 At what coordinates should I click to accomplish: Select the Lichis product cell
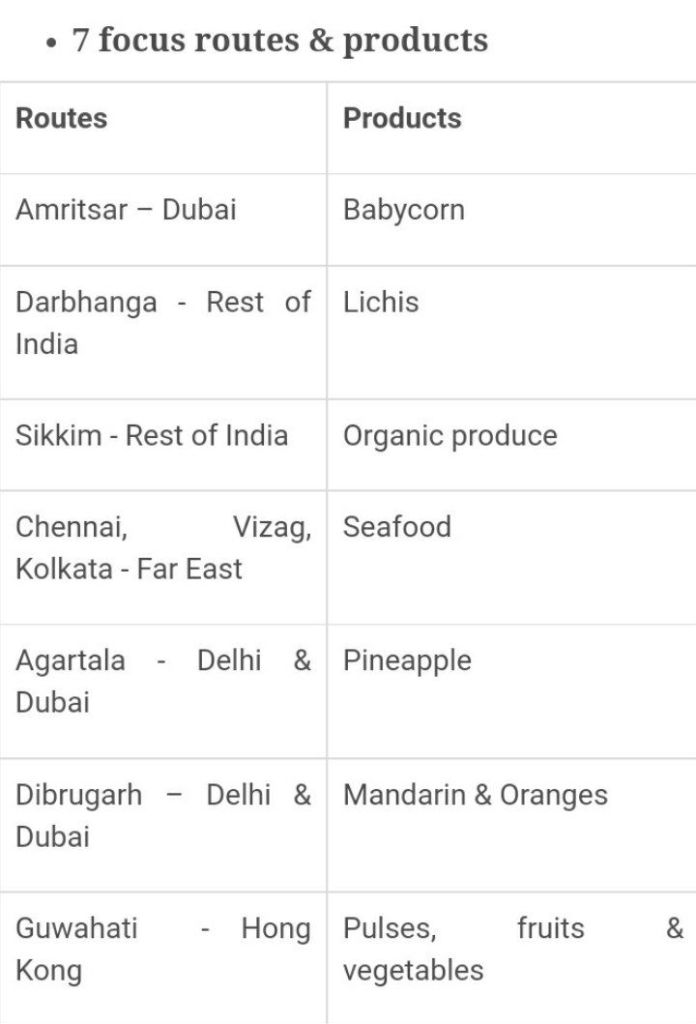tap(381, 302)
